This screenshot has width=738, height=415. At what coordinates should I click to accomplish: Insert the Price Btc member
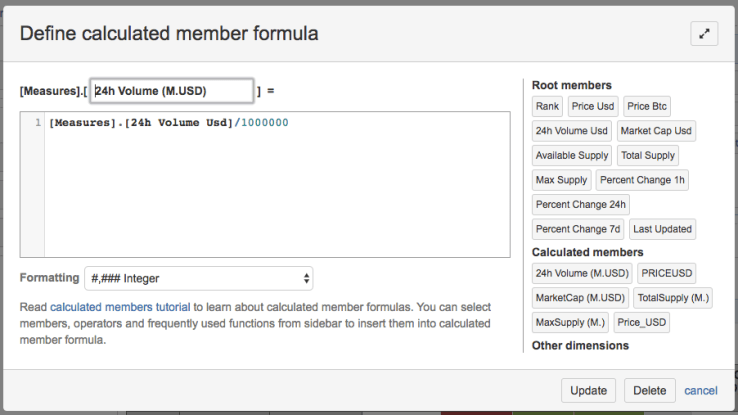coord(647,106)
